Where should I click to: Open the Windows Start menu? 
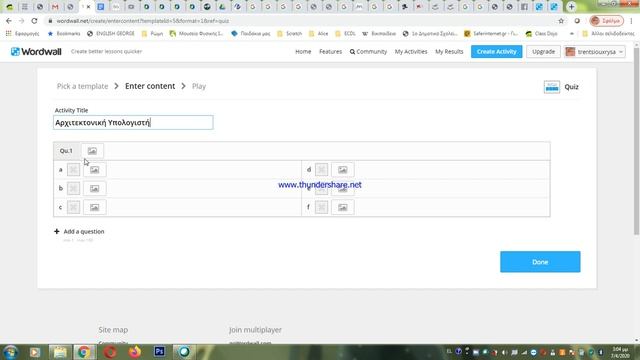point(10,352)
